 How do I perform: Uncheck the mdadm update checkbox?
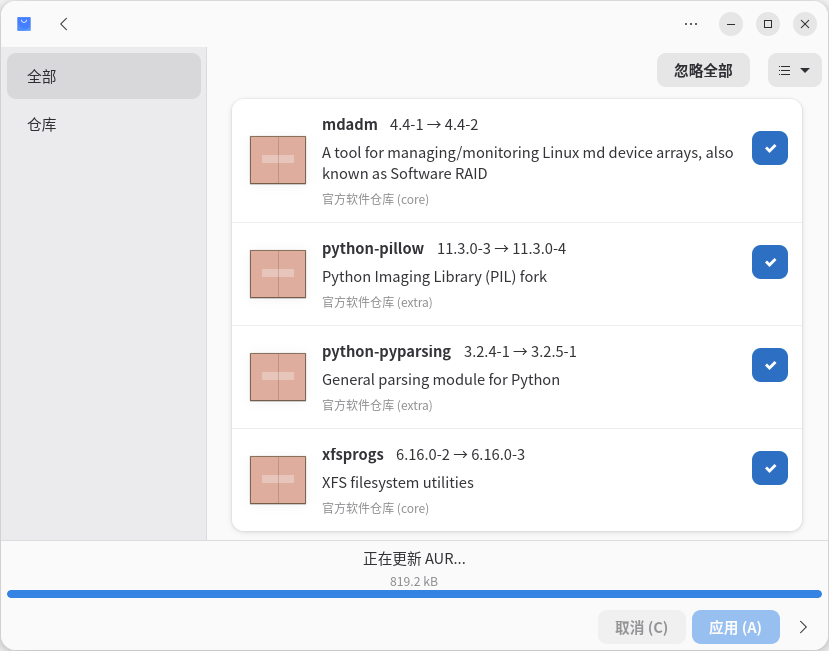click(x=769, y=148)
